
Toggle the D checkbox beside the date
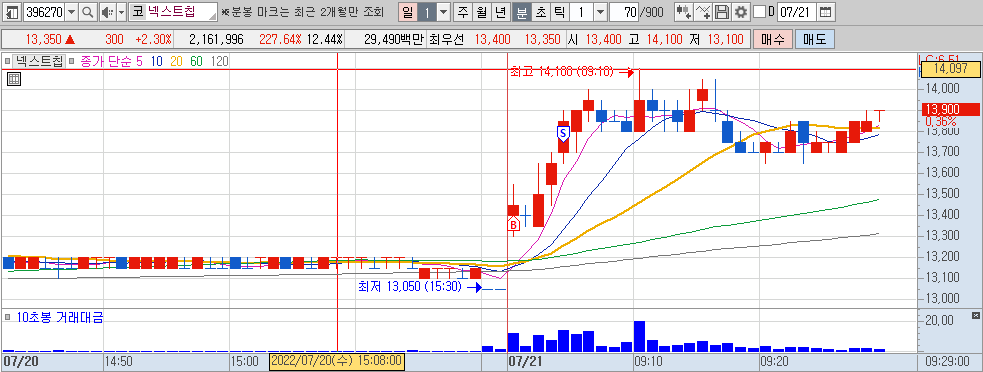[x=759, y=12]
